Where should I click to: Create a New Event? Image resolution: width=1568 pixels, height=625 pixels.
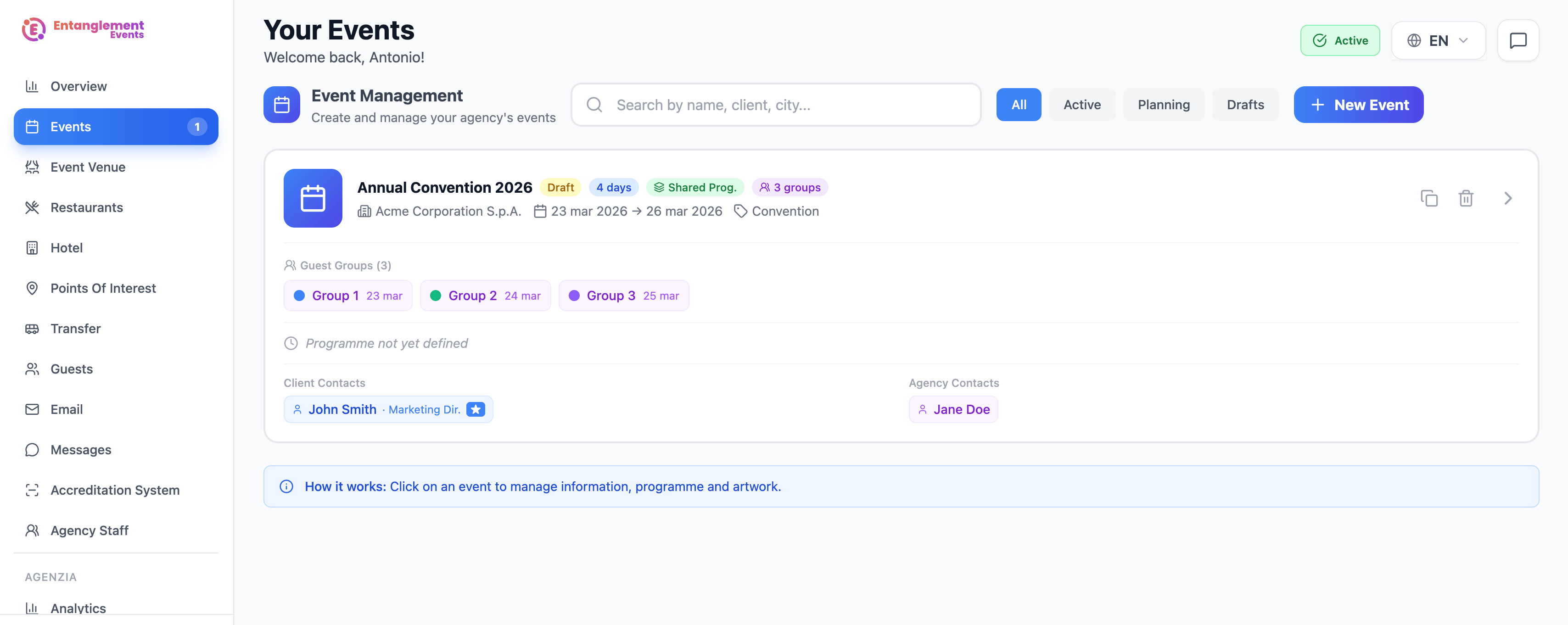point(1358,105)
